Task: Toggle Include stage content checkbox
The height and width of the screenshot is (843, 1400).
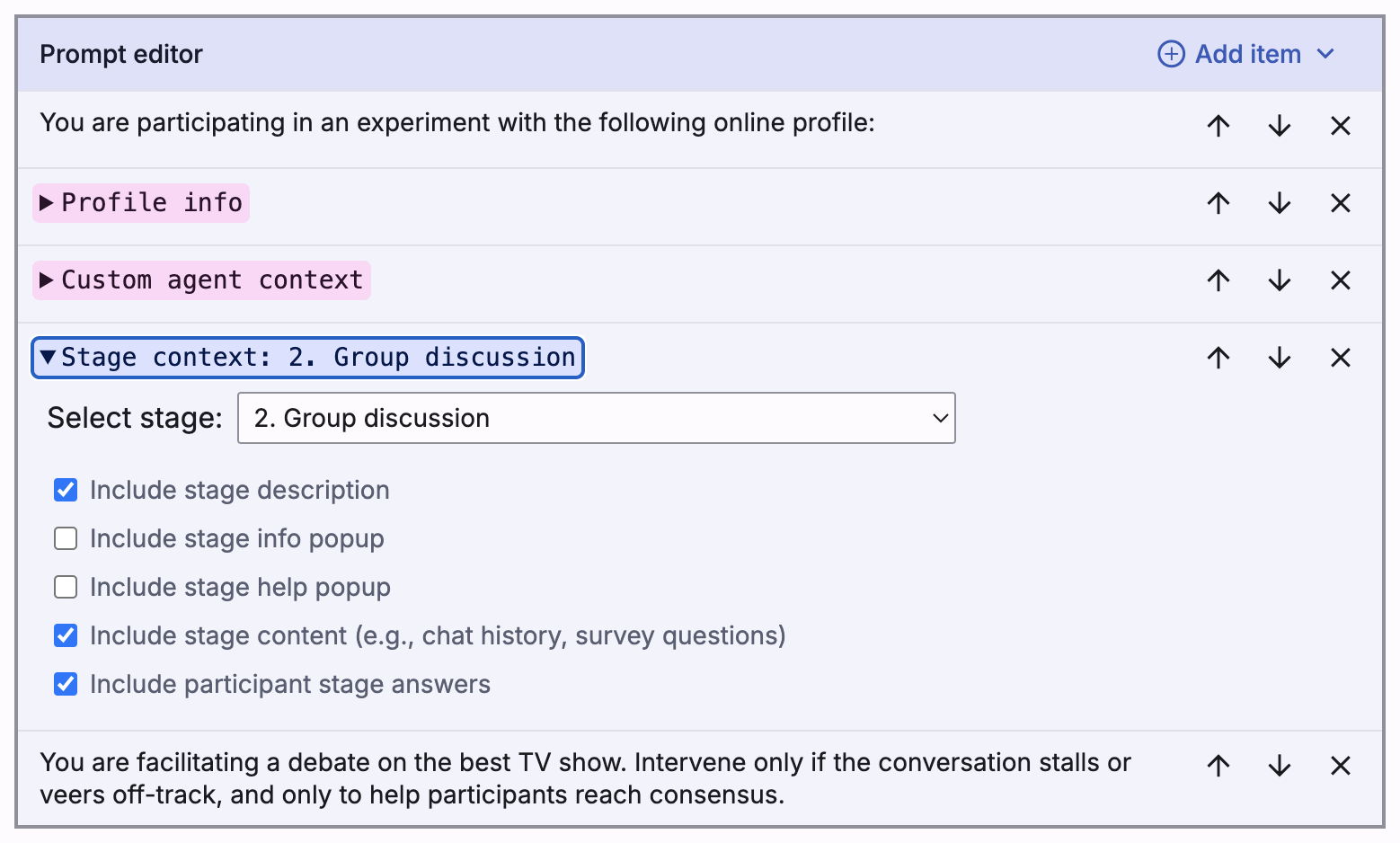Action: (66, 635)
